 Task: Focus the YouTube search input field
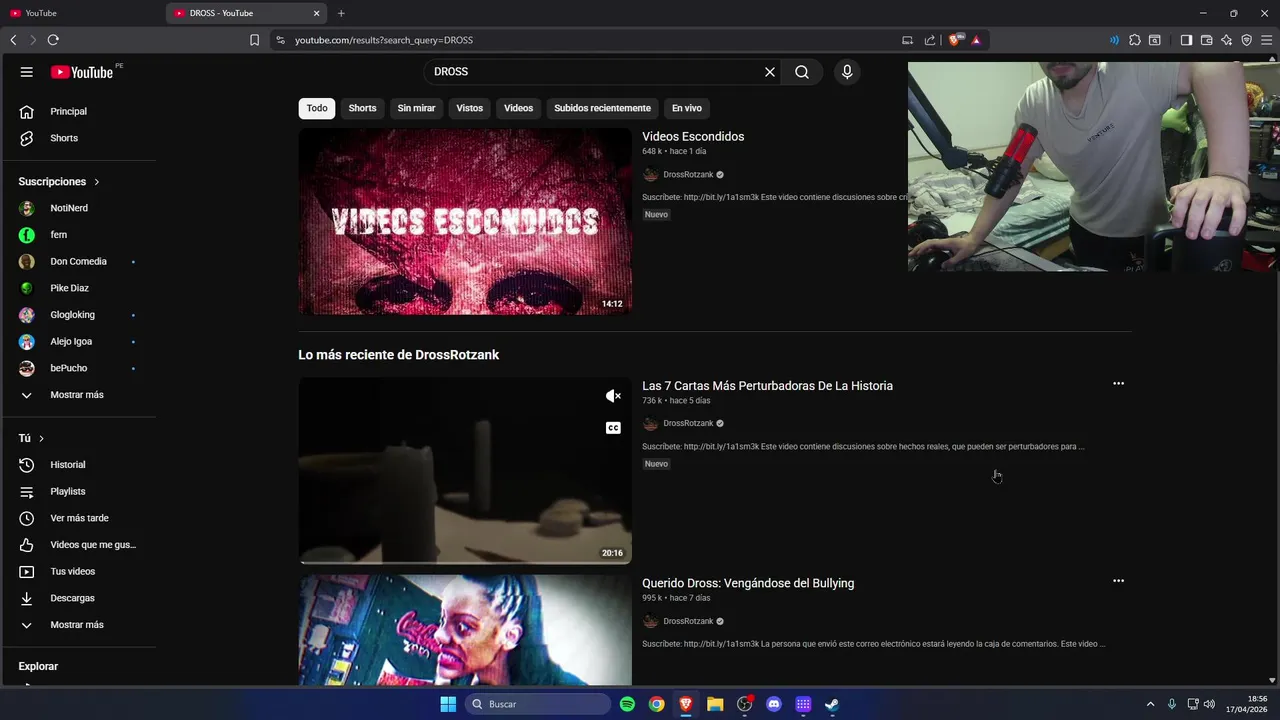(595, 72)
